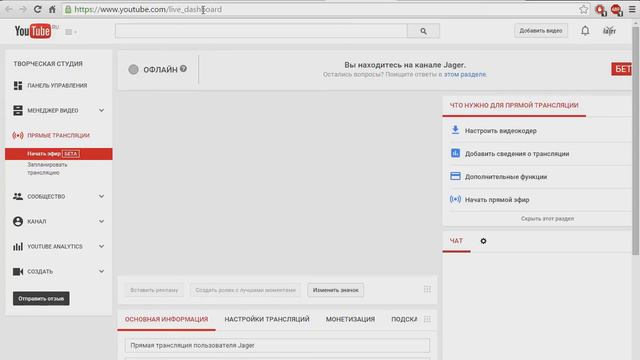Click the stream title input field
This screenshot has width=640, height=360.
coord(277,345)
